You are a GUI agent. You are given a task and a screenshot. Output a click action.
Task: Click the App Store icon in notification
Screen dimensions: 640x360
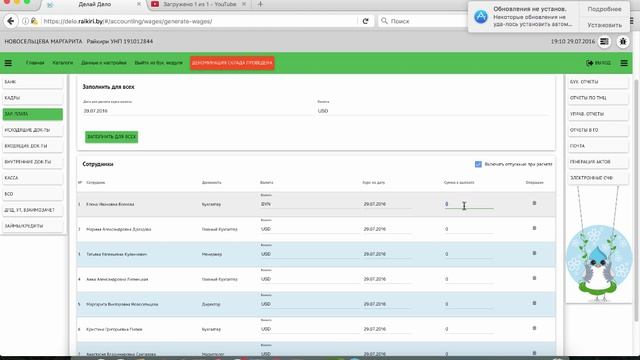pos(481,17)
